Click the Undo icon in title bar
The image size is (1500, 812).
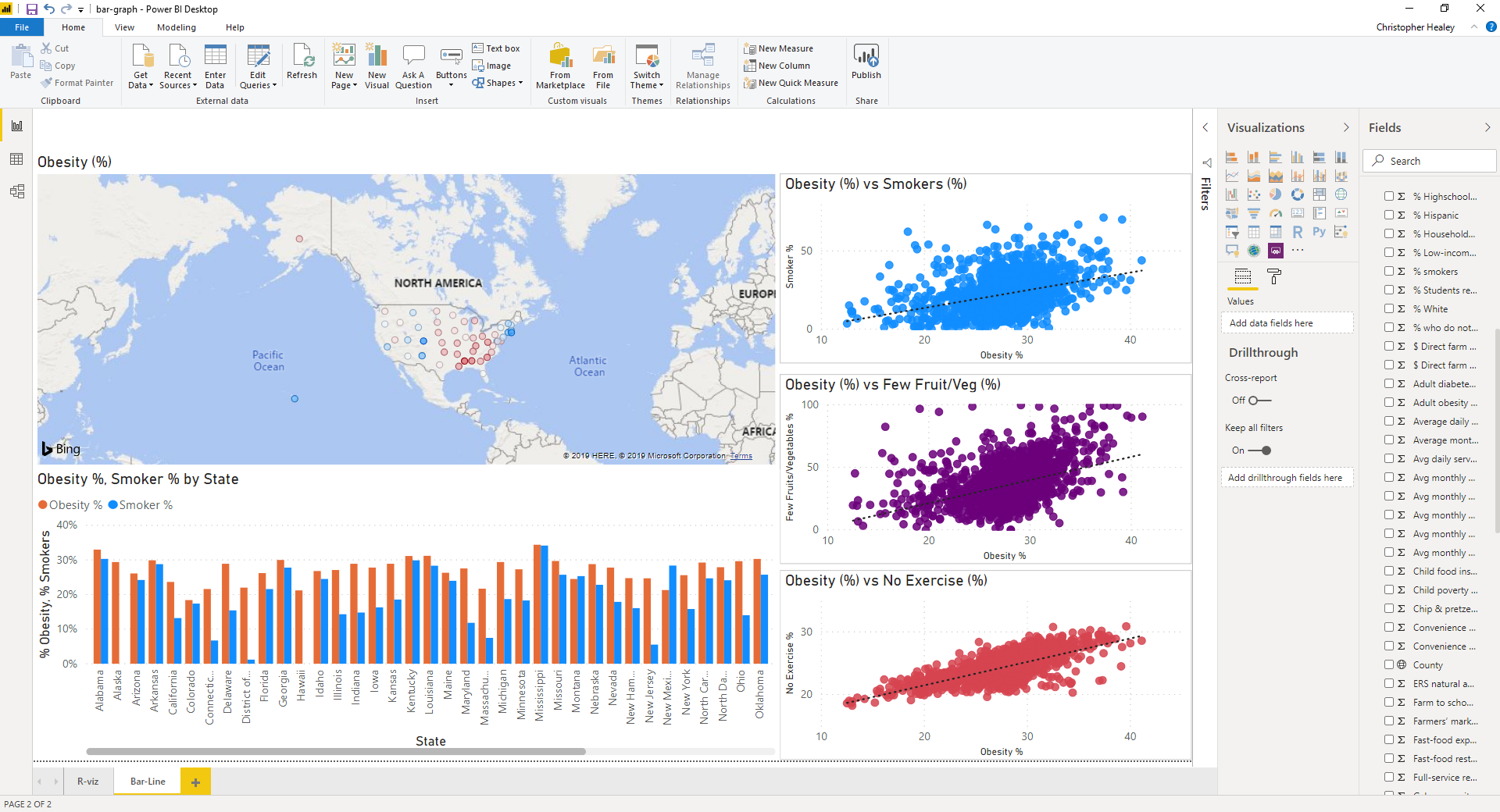tap(49, 9)
